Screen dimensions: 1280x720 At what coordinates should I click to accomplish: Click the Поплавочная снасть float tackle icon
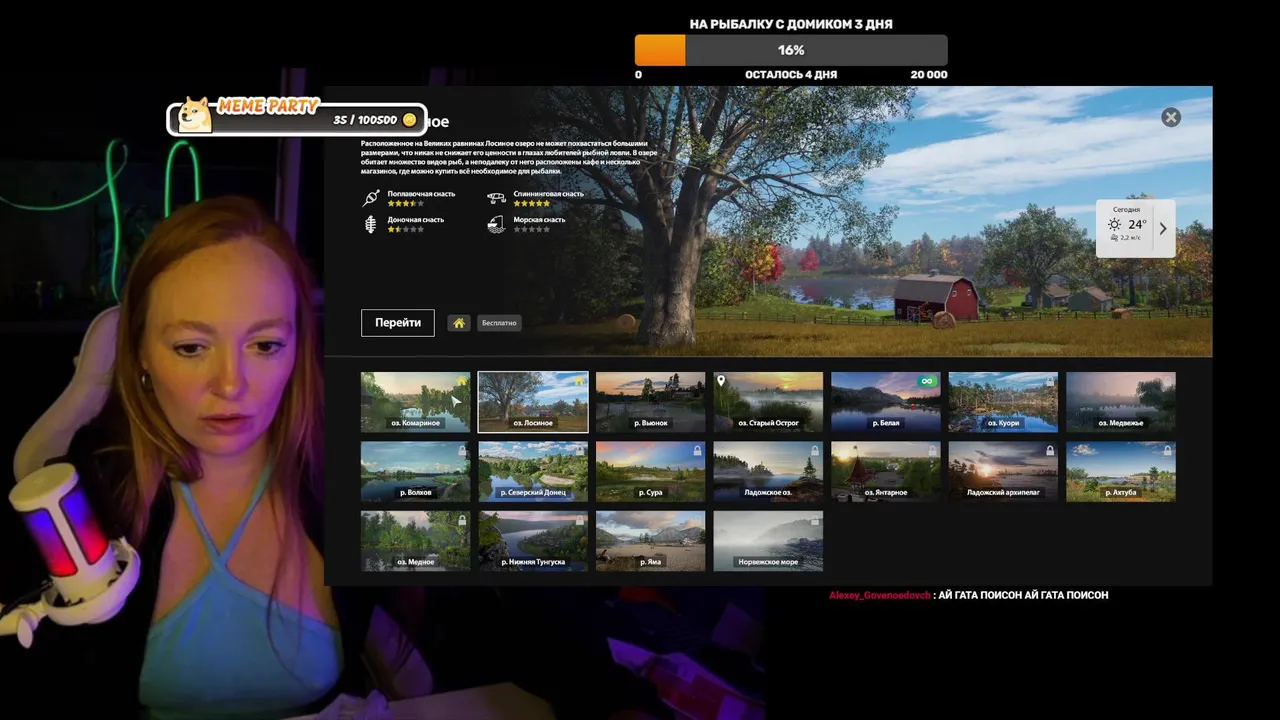click(371, 198)
